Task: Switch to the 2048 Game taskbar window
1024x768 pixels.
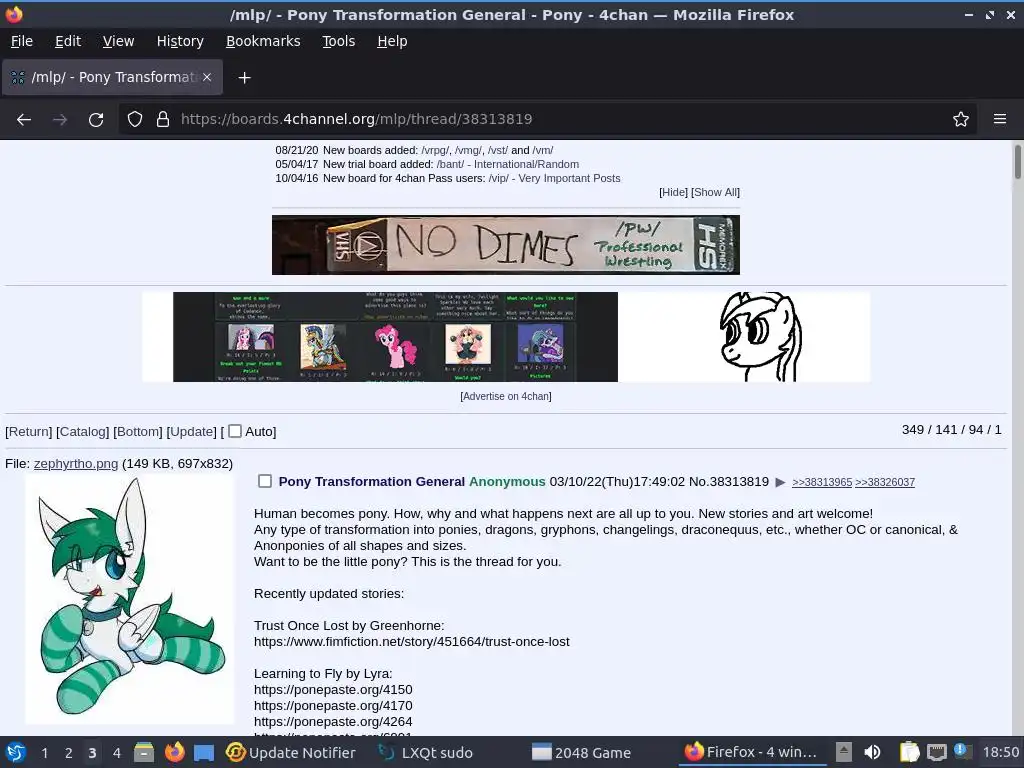Action: 581,752
